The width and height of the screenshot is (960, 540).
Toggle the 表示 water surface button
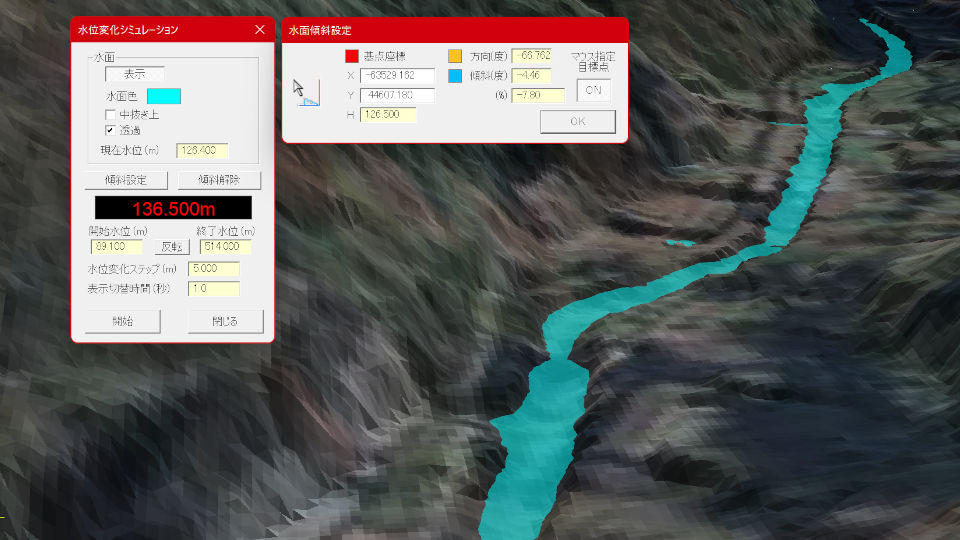click(x=135, y=74)
